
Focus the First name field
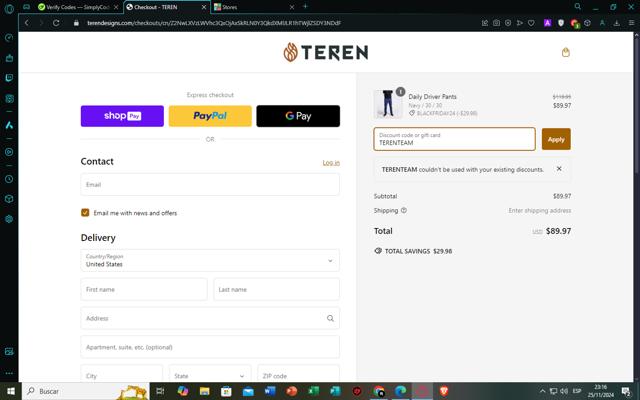144,289
